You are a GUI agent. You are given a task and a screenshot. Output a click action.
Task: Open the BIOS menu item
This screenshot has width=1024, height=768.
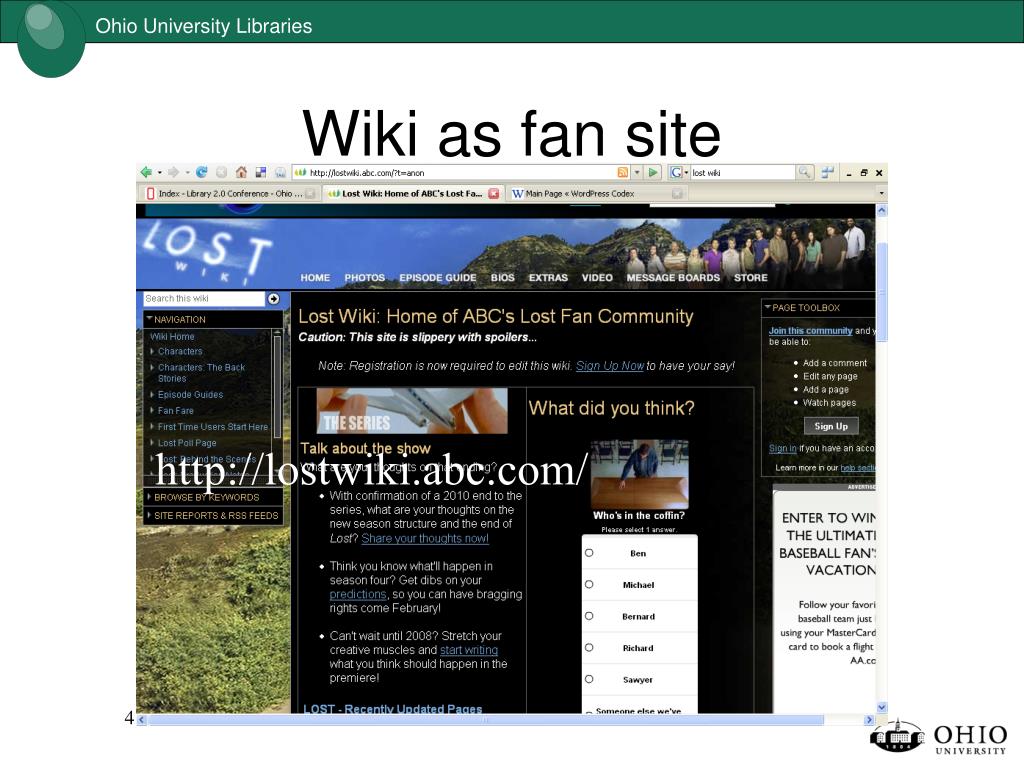502,278
